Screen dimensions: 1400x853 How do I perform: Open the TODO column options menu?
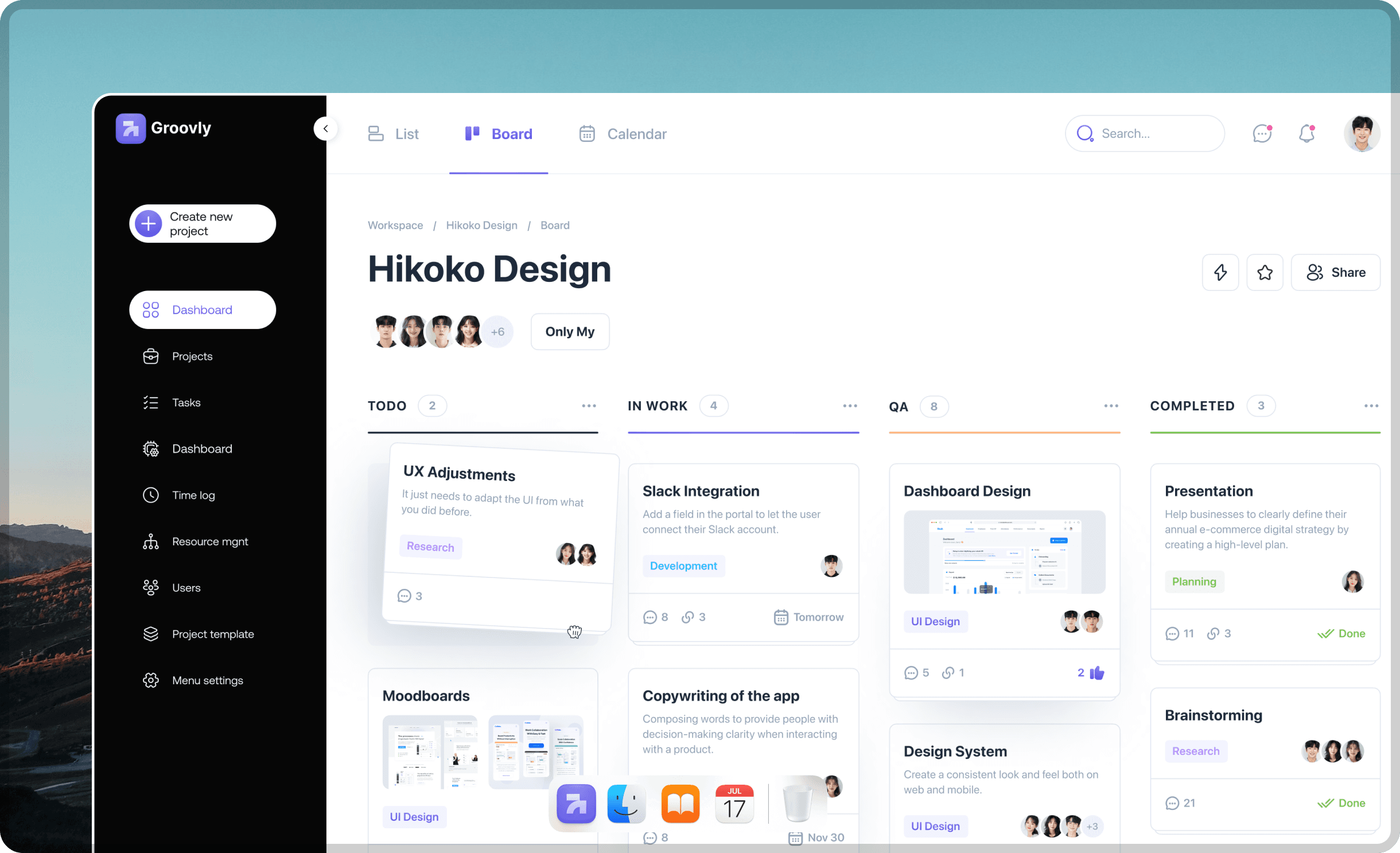[589, 406]
